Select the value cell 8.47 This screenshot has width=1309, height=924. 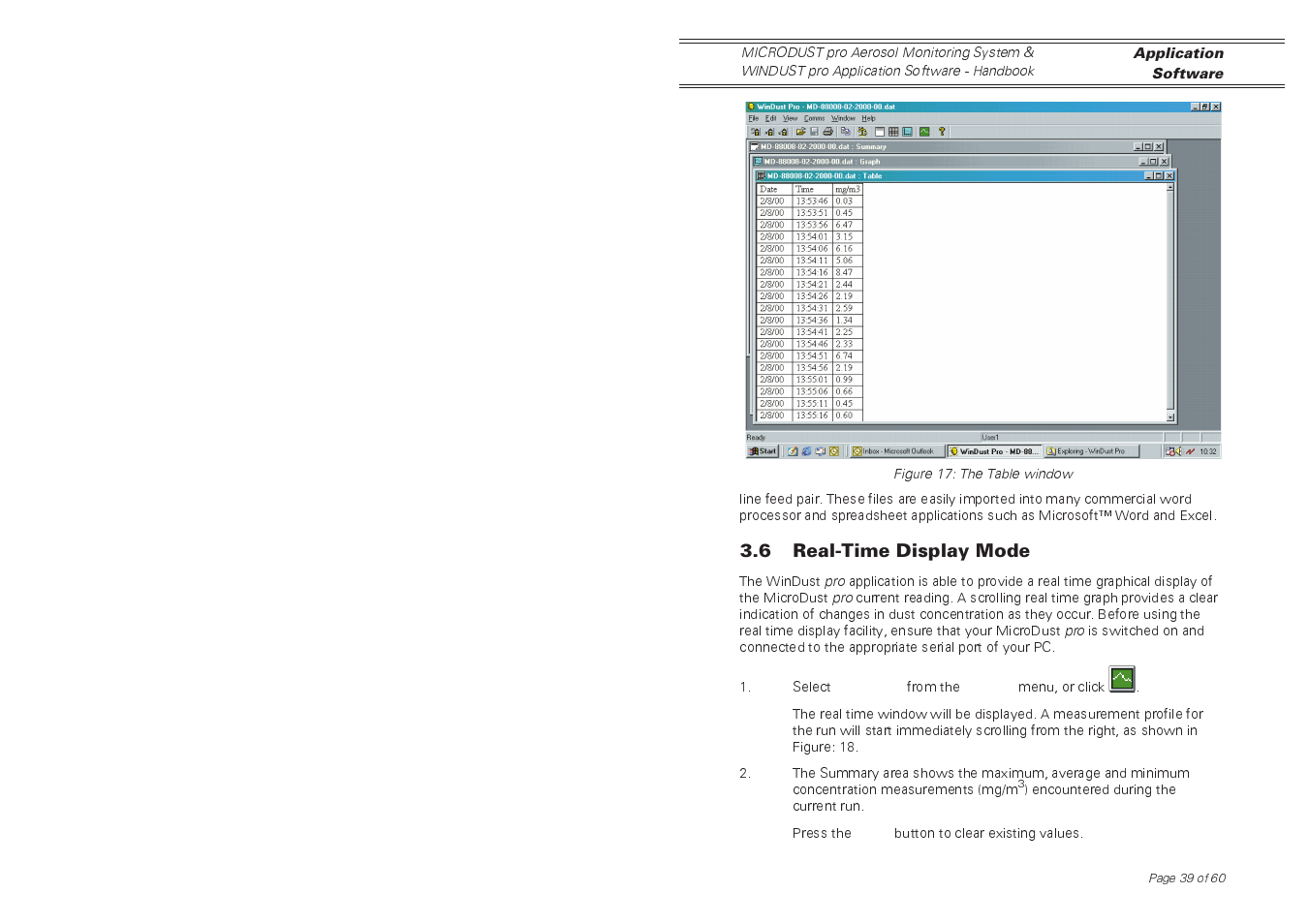[848, 273]
